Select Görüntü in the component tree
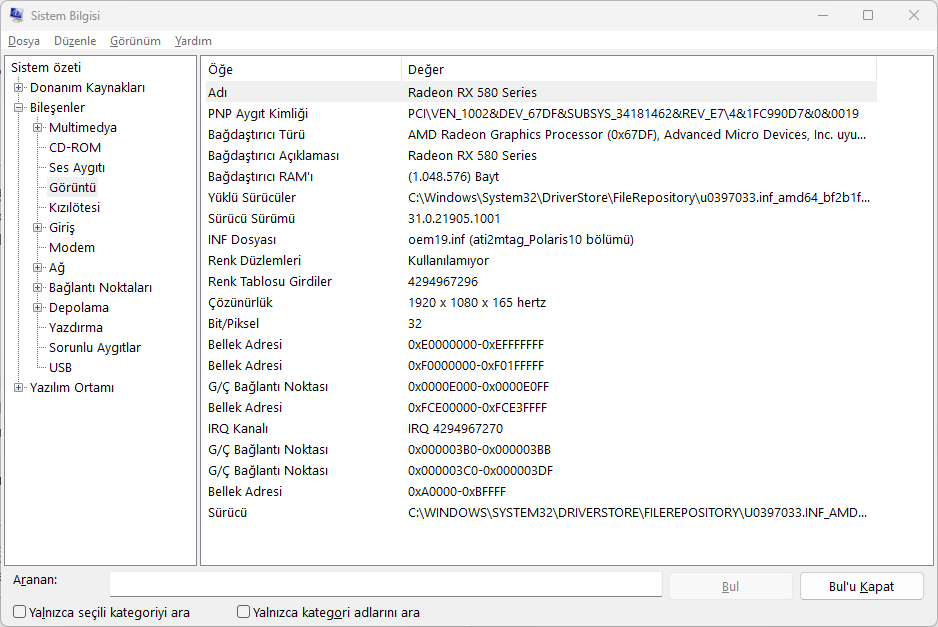Image resolution: width=938 pixels, height=627 pixels. coord(72,188)
